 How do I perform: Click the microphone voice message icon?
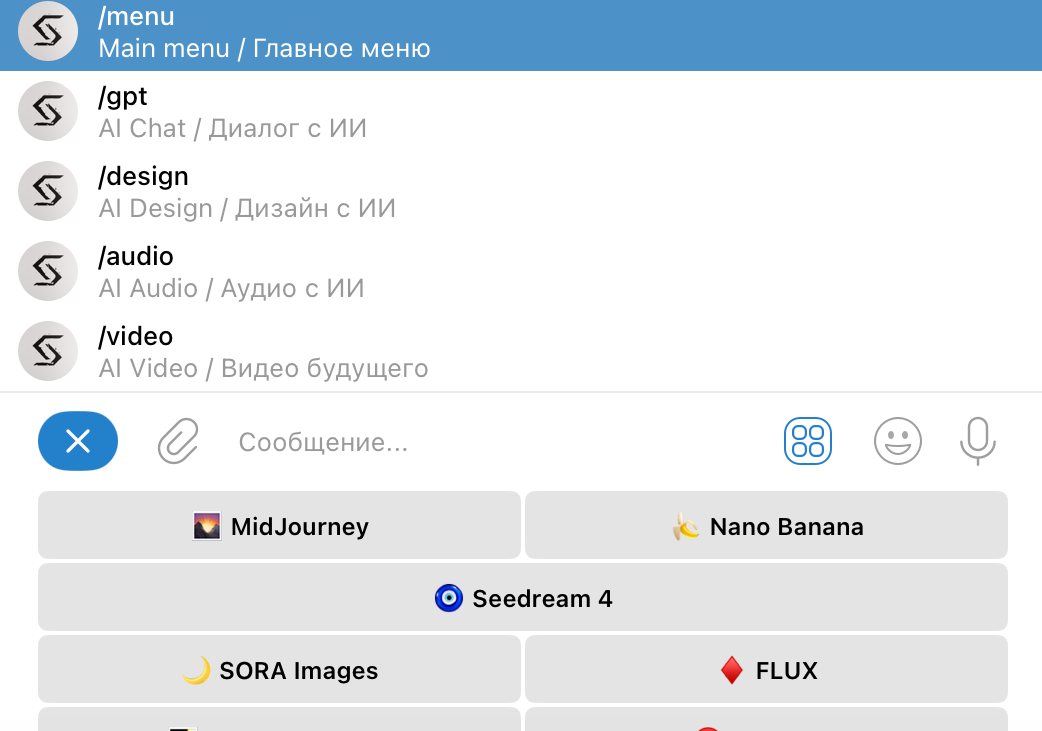point(977,441)
